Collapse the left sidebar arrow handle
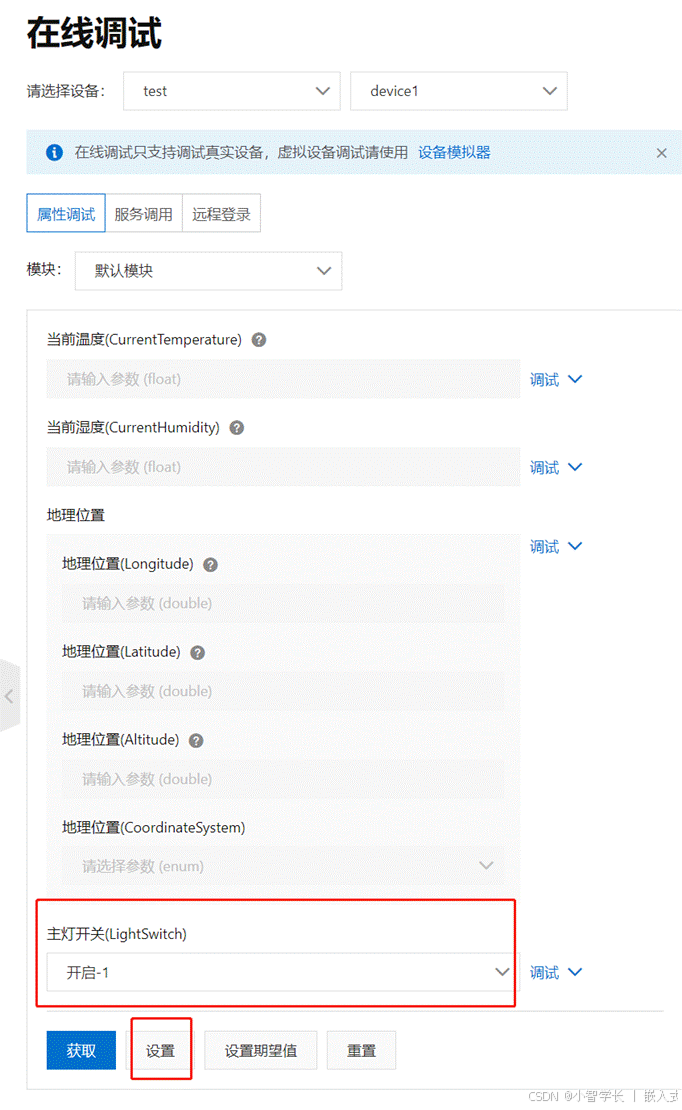Image resolution: width=682 pixels, height=1110 pixels. click(x=9, y=696)
